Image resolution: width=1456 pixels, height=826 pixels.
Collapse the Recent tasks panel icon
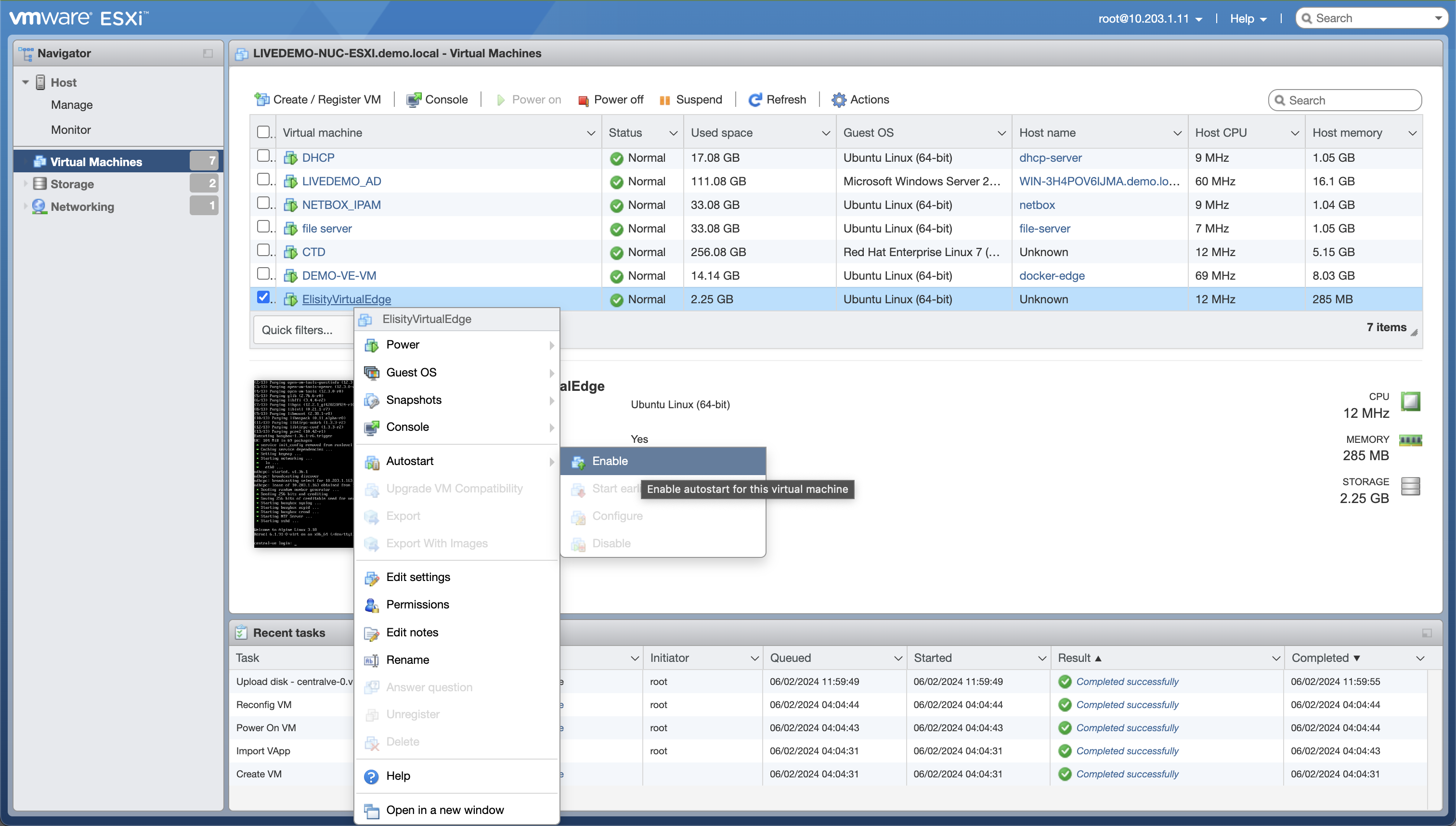tap(1427, 632)
